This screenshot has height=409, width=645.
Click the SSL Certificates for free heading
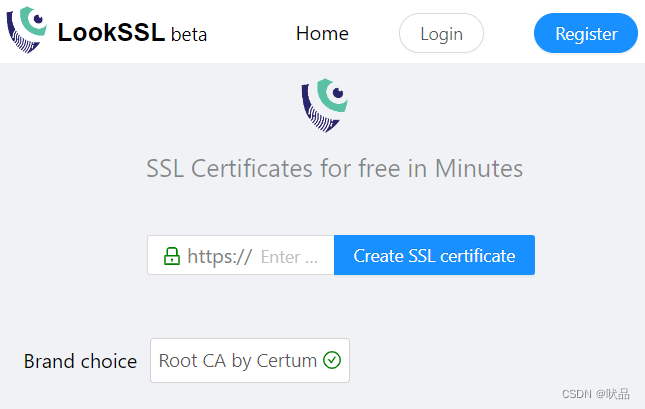coord(334,168)
